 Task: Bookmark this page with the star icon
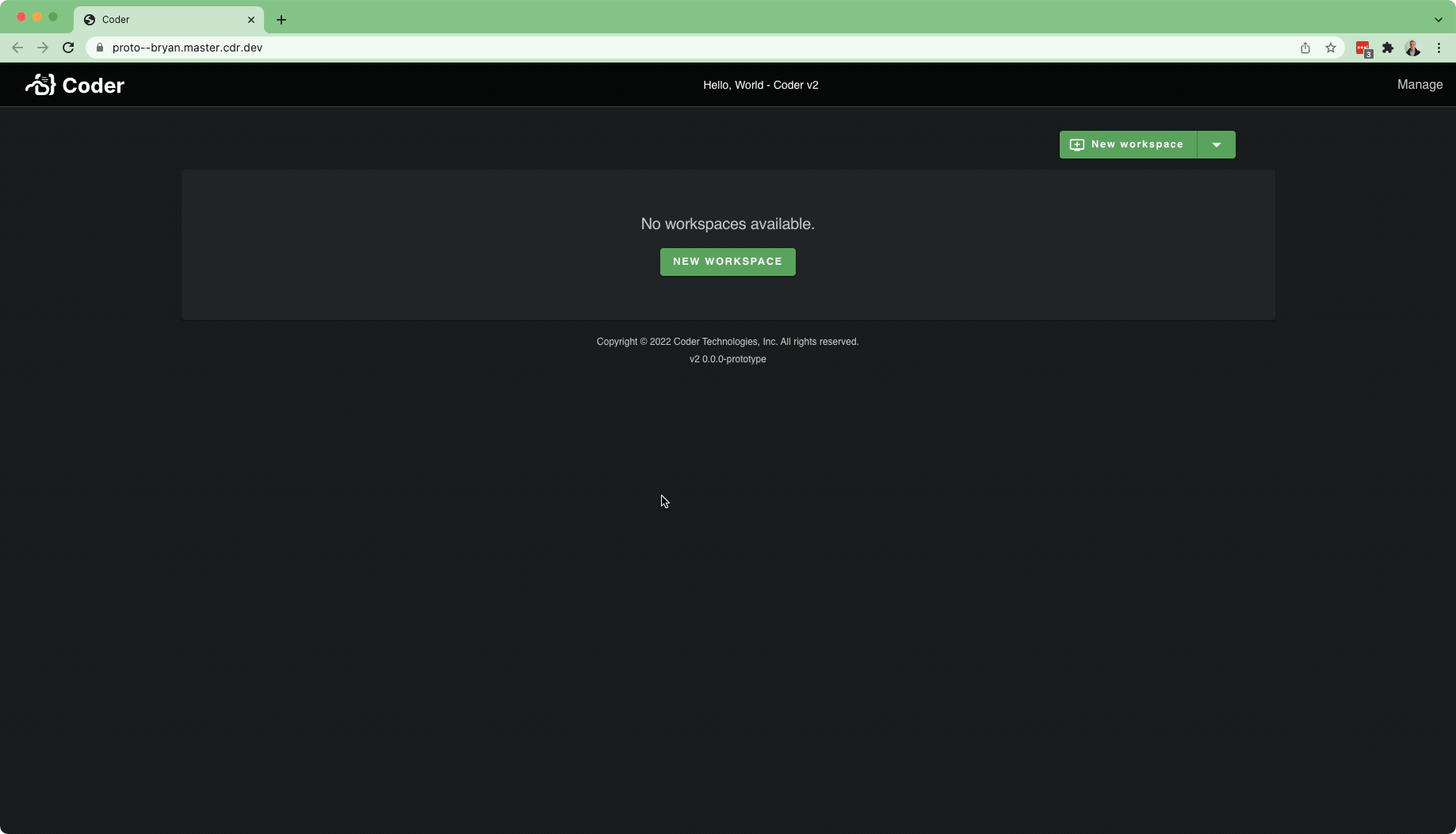tap(1331, 48)
